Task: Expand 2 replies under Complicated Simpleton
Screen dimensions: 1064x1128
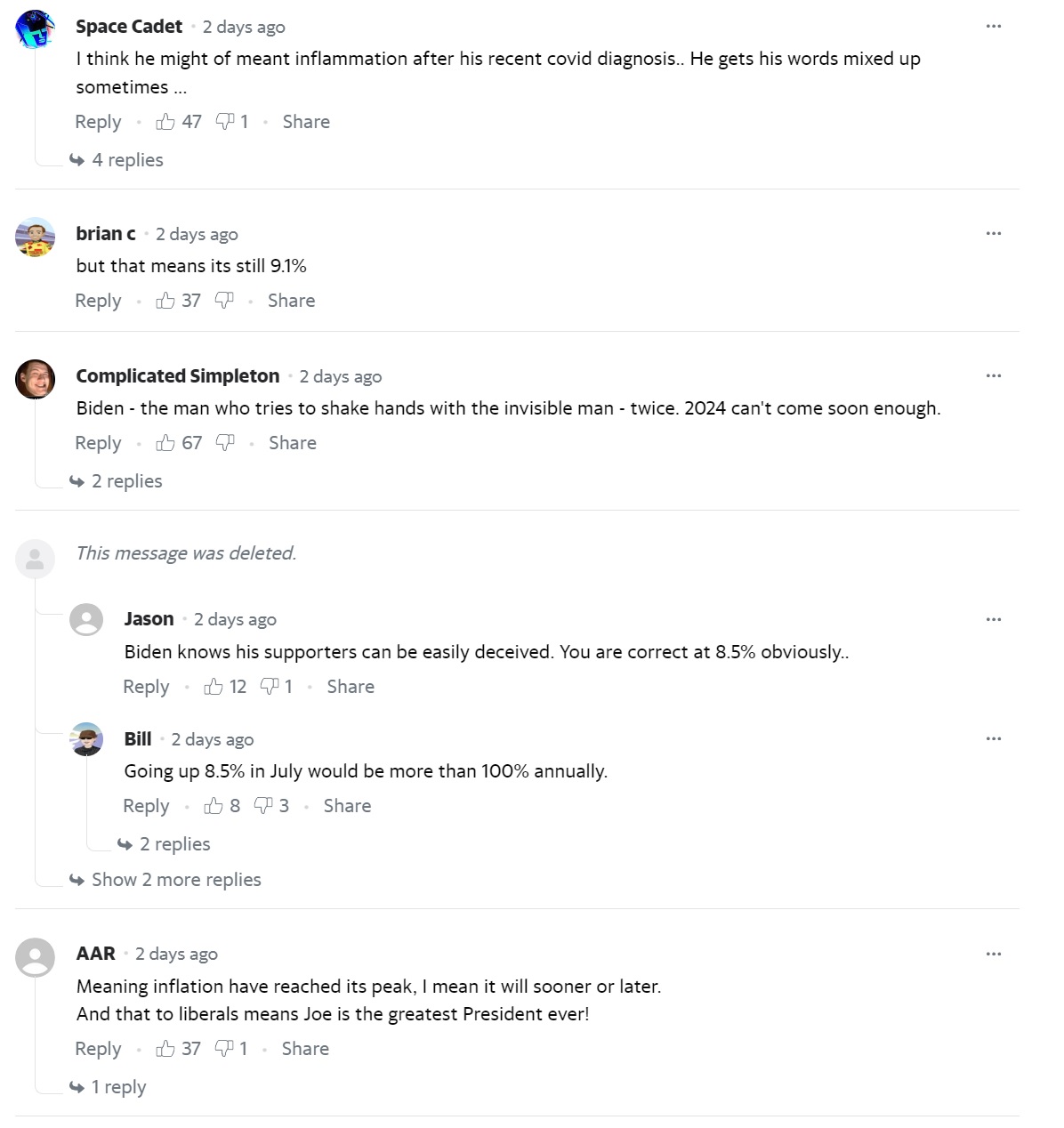Action: click(x=126, y=481)
